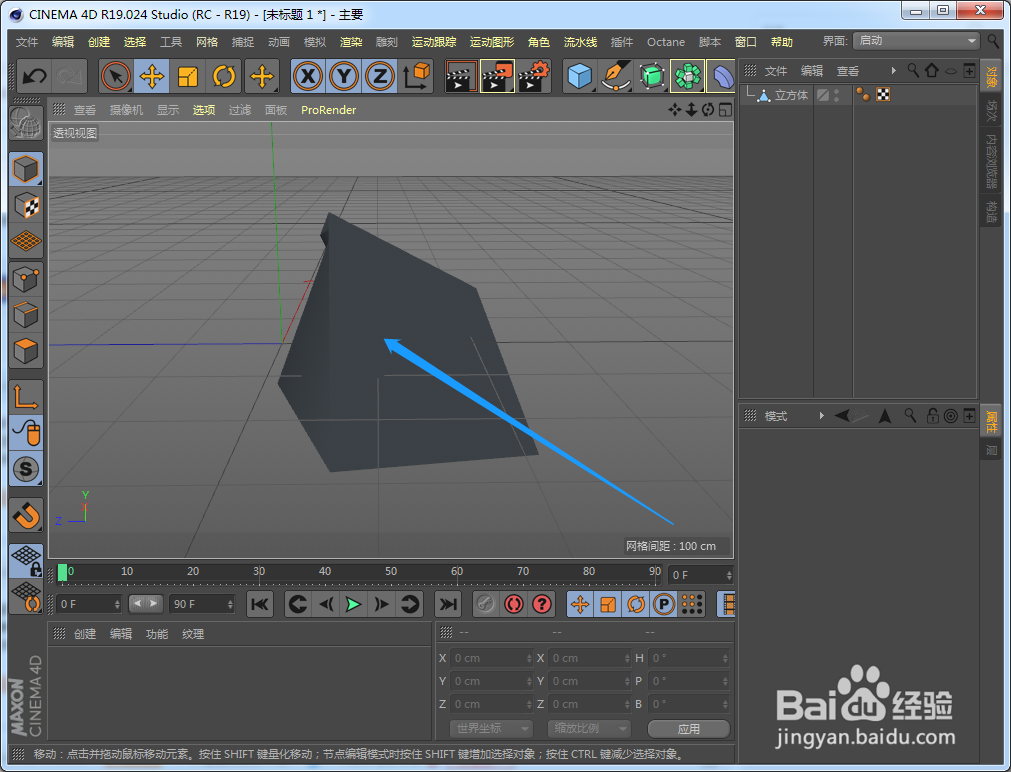
Task: Activate the Move tool in top toolbar
Action: pyautogui.click(x=152, y=77)
